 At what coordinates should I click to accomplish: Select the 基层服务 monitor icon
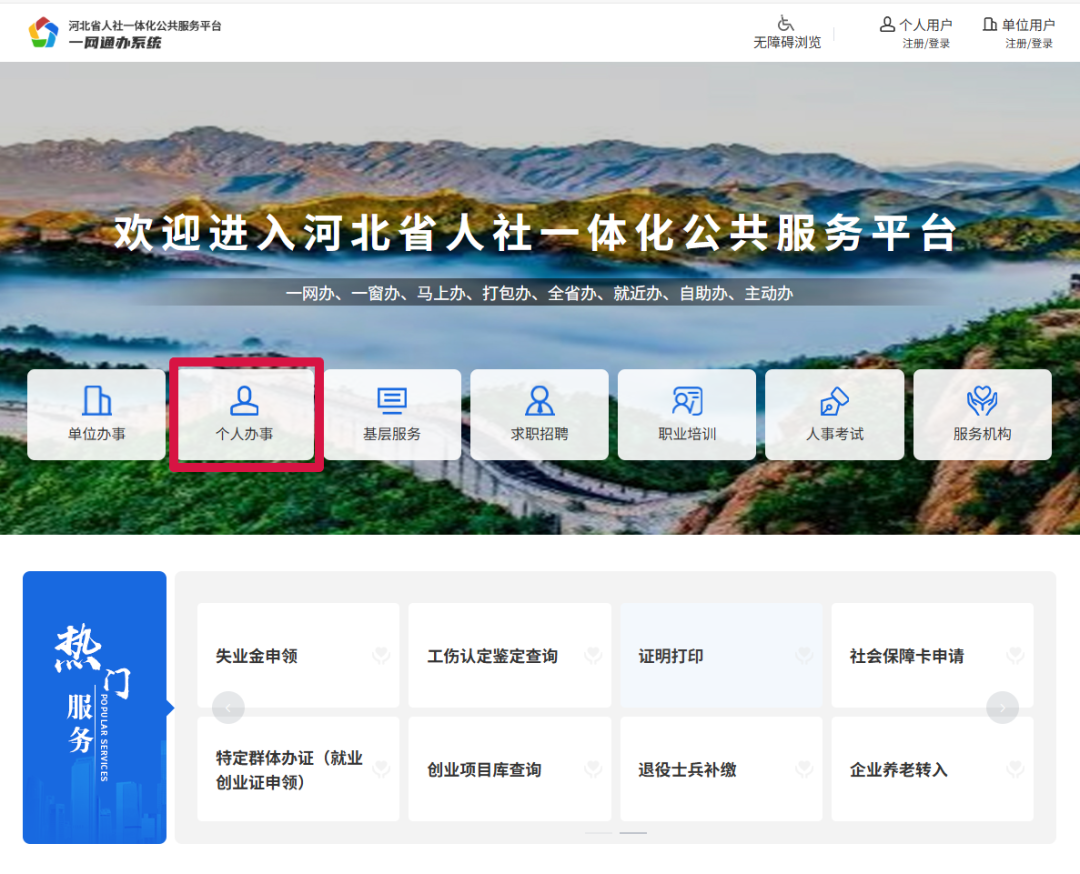click(392, 401)
